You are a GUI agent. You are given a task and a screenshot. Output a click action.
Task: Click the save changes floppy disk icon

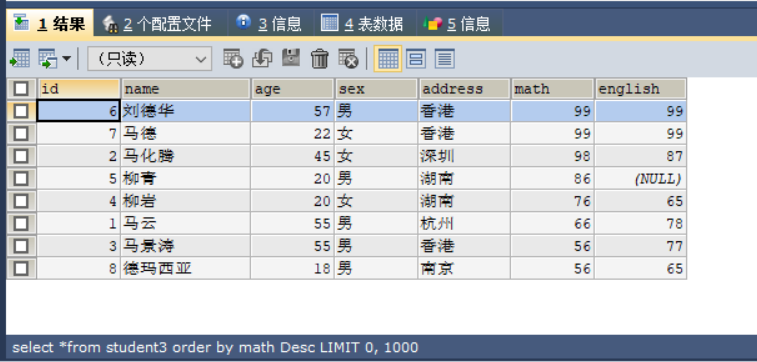(291, 58)
